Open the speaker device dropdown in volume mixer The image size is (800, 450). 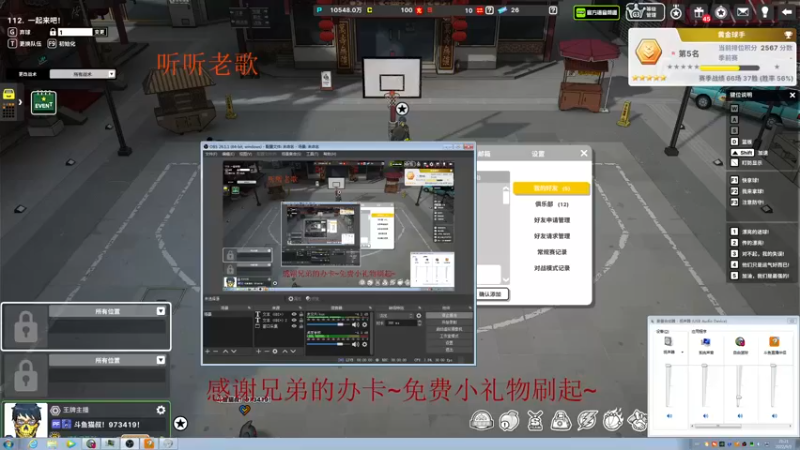pos(682,352)
